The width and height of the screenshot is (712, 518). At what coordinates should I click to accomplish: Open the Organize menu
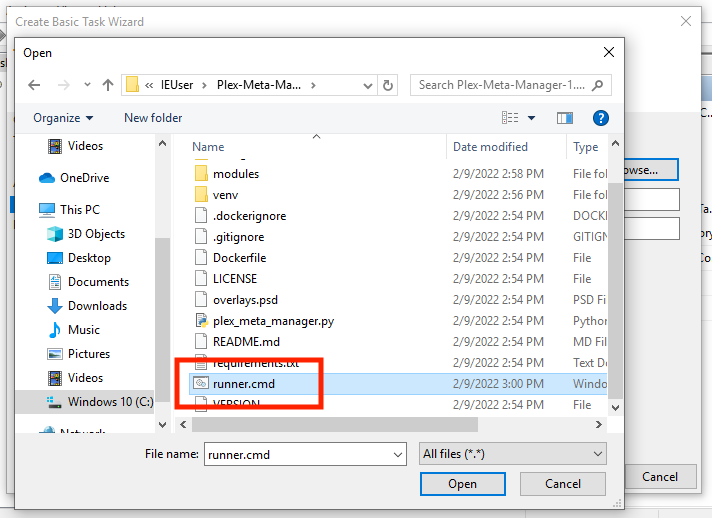(63, 118)
